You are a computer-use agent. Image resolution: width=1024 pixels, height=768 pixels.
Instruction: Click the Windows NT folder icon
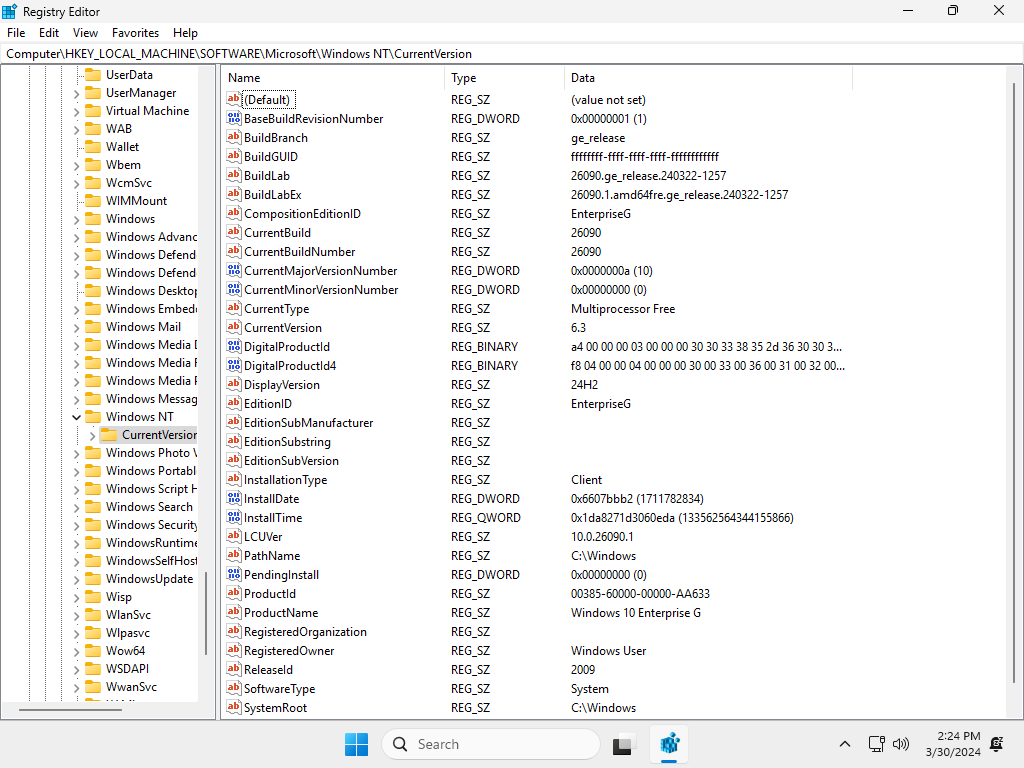tap(93, 417)
